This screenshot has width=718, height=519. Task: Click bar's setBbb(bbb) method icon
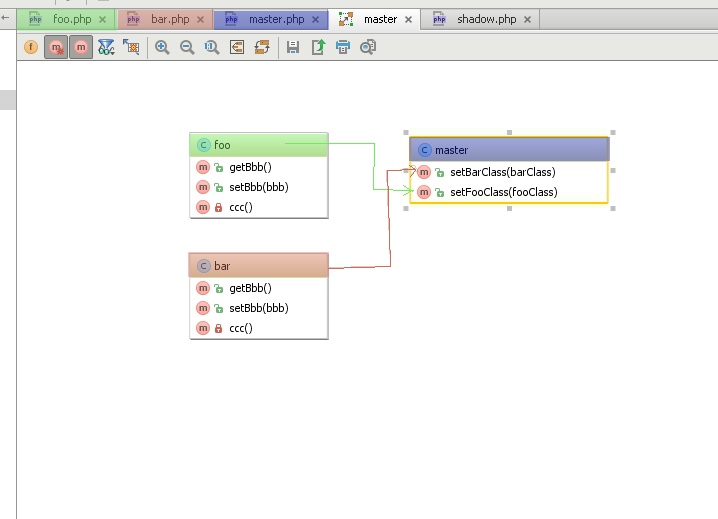click(203, 308)
